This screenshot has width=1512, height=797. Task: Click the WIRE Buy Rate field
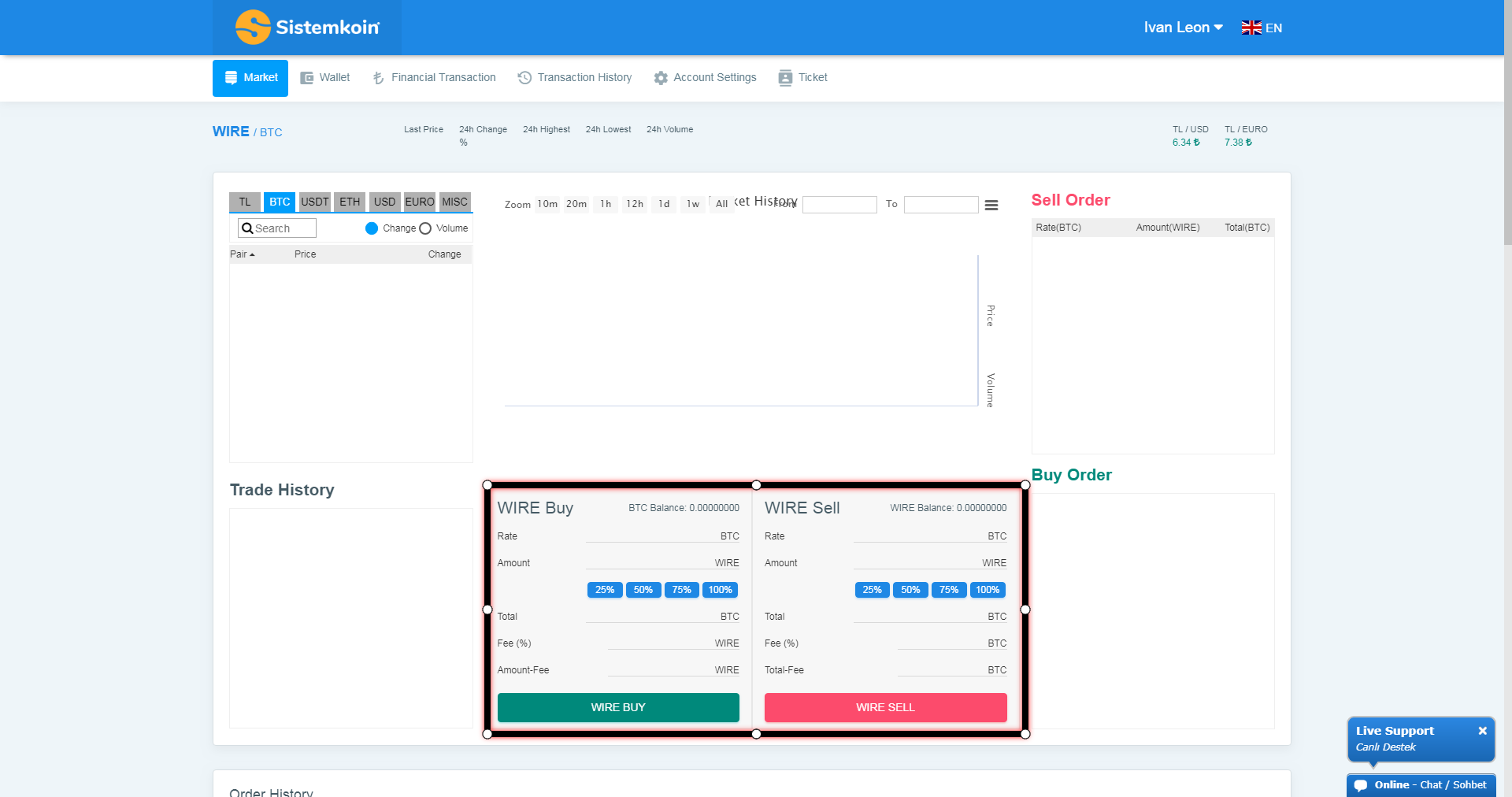[662, 536]
